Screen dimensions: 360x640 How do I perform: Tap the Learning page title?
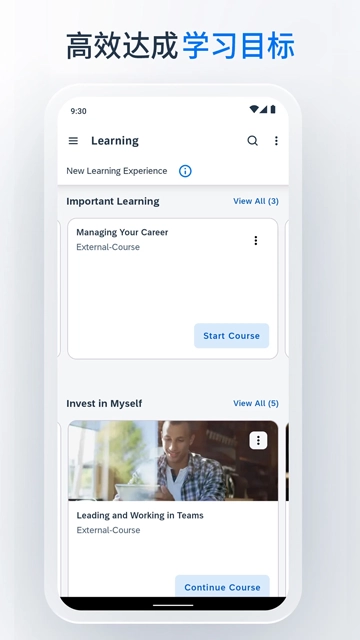click(x=115, y=141)
